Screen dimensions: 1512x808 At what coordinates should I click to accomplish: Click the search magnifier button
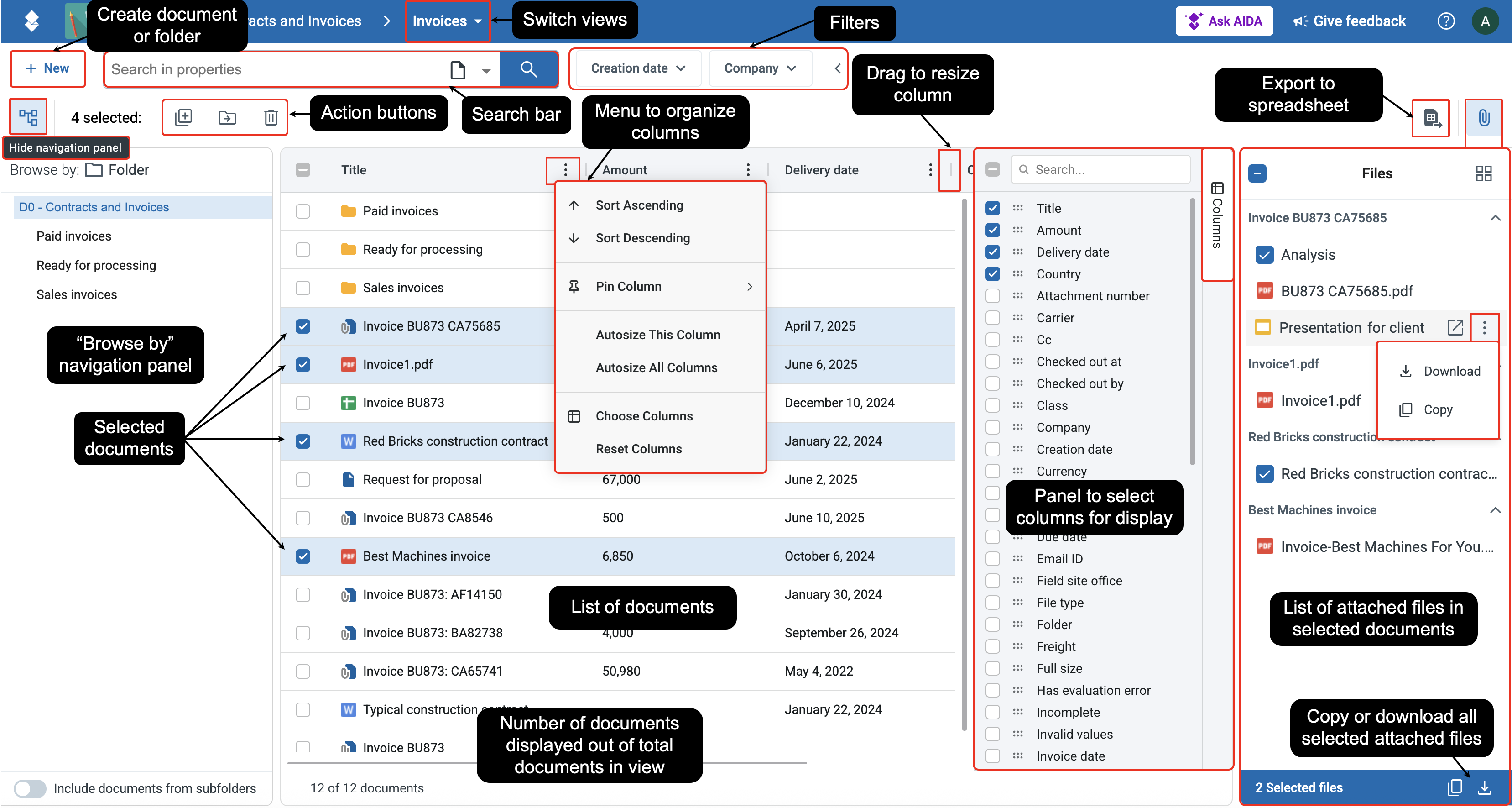(528, 69)
